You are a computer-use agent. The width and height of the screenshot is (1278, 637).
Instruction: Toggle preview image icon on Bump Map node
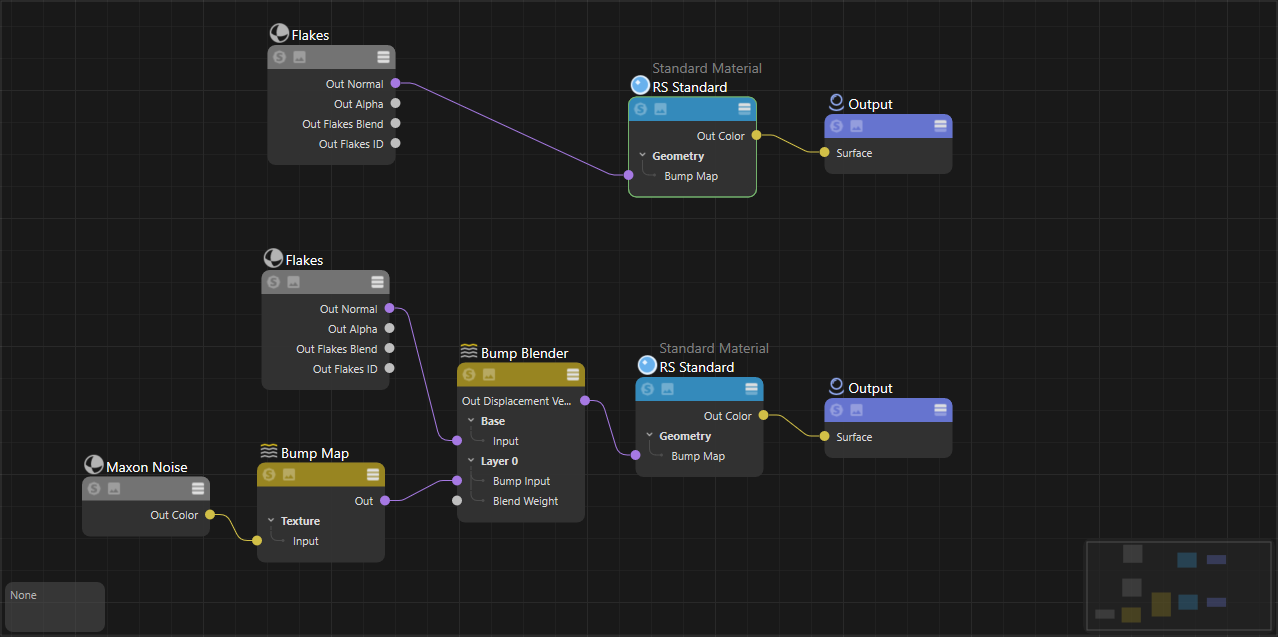289,475
